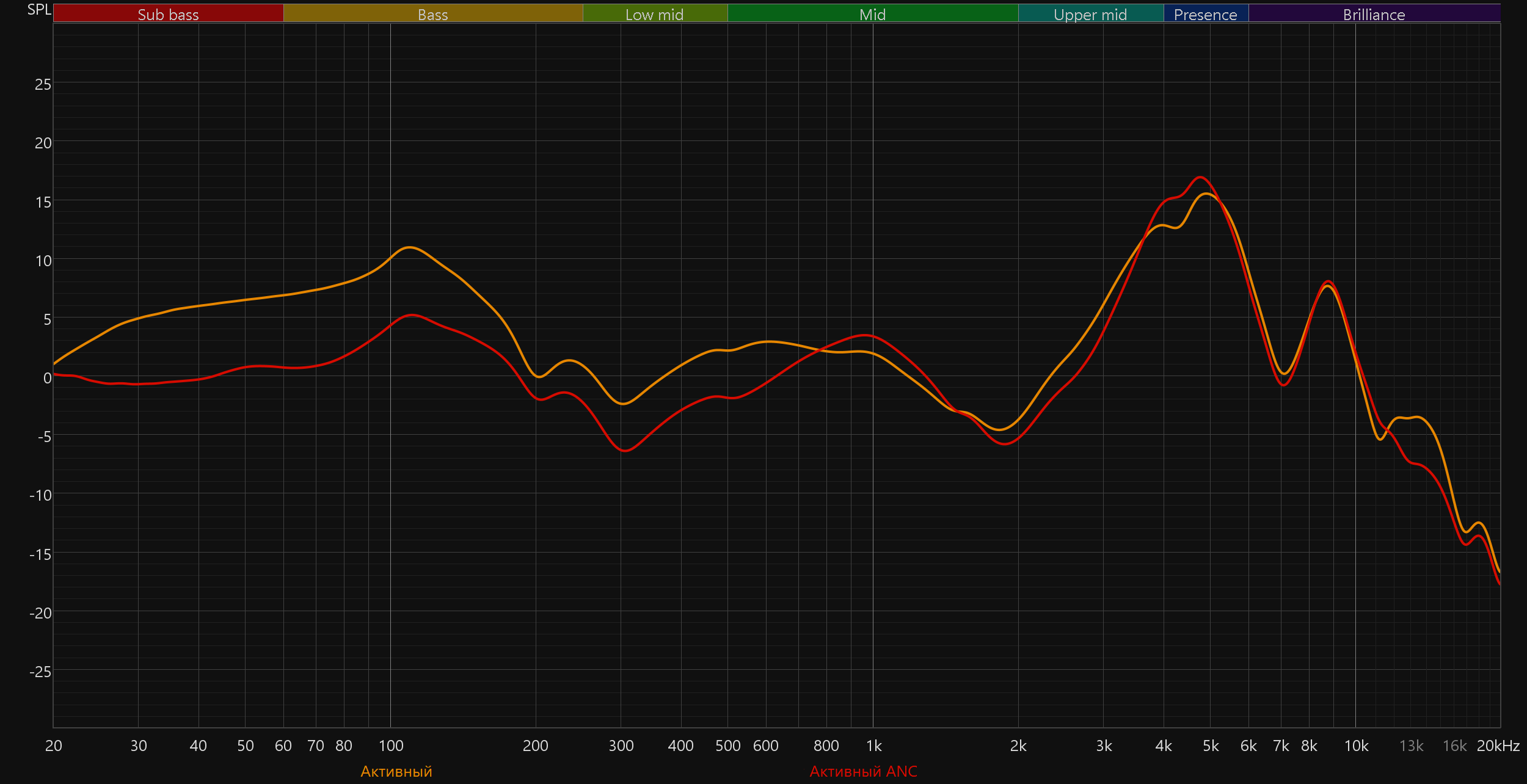Click the 100 frequency axis label
The height and width of the screenshot is (784, 1527).
click(391, 746)
